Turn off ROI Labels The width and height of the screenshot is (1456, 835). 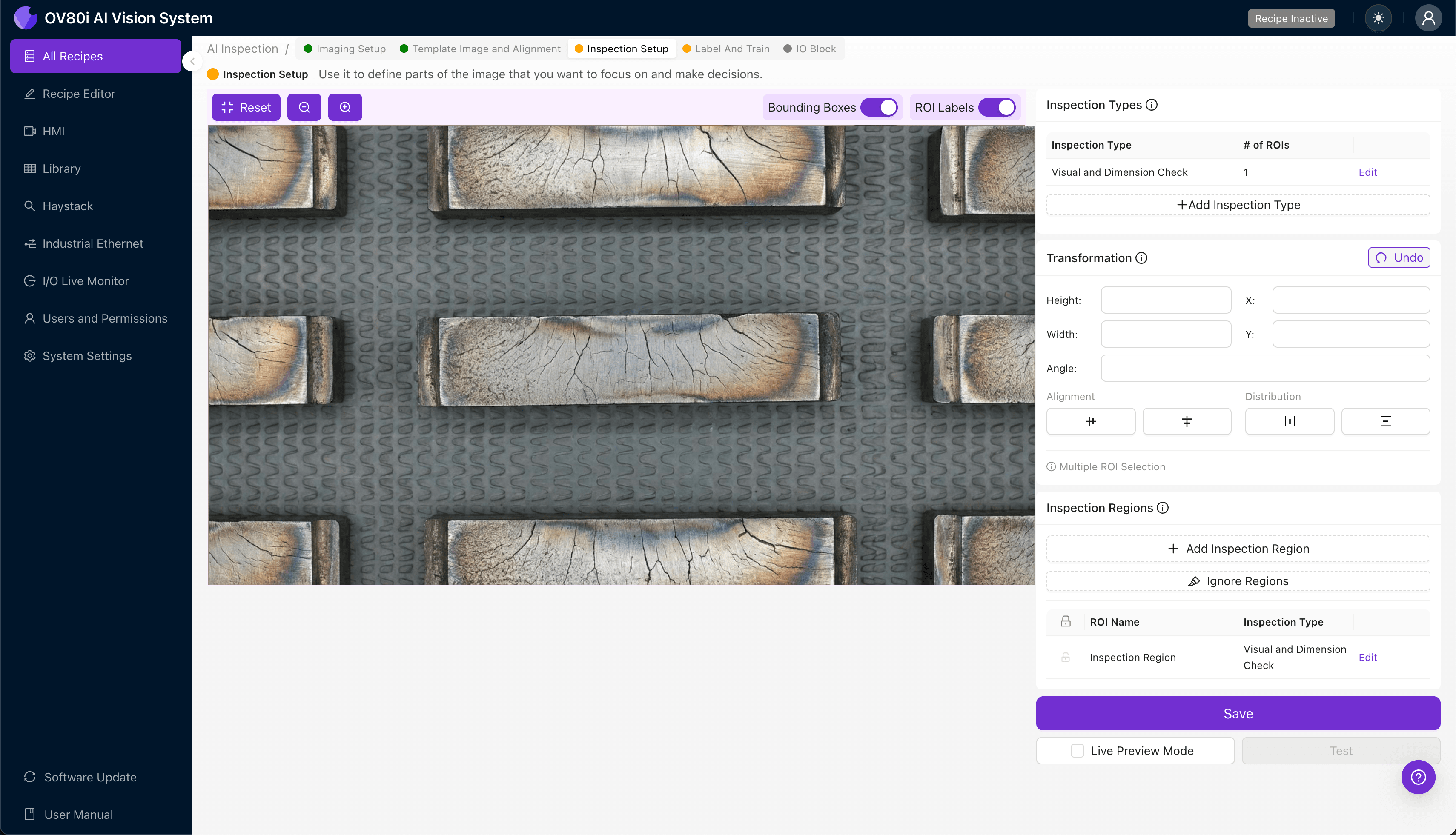pyautogui.click(x=997, y=107)
